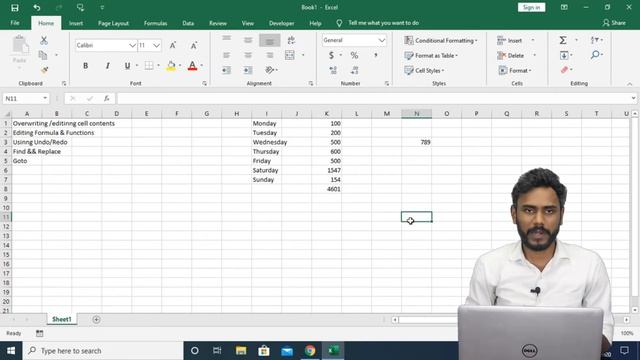Switch to the Page Layout tab
Screen dimensions: 640x360
click(x=113, y=23)
